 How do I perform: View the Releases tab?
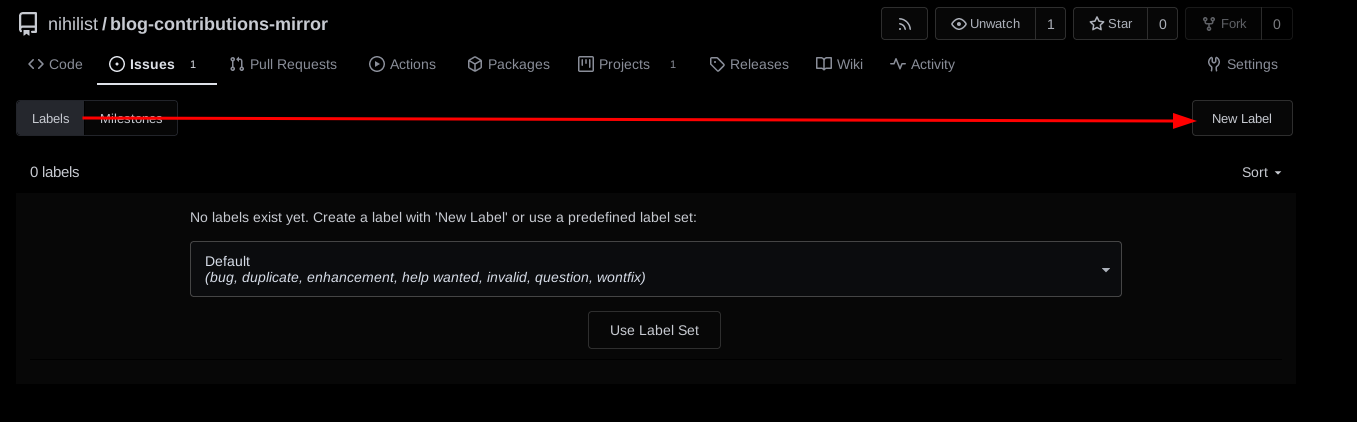click(x=749, y=64)
